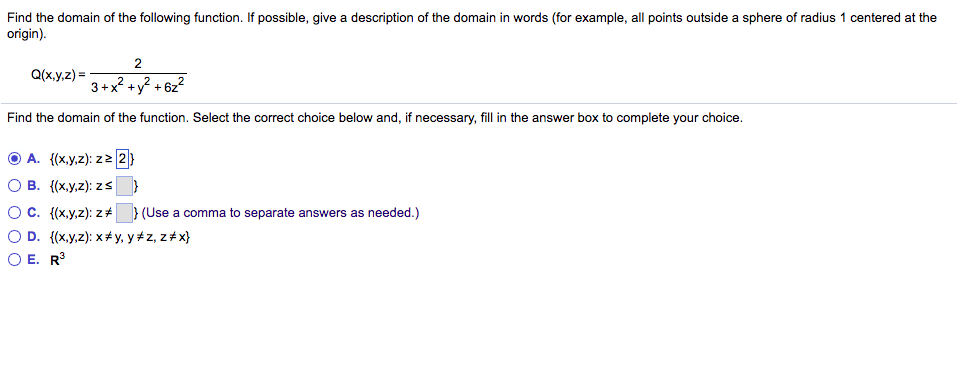Mark option D radio button

click(14, 237)
